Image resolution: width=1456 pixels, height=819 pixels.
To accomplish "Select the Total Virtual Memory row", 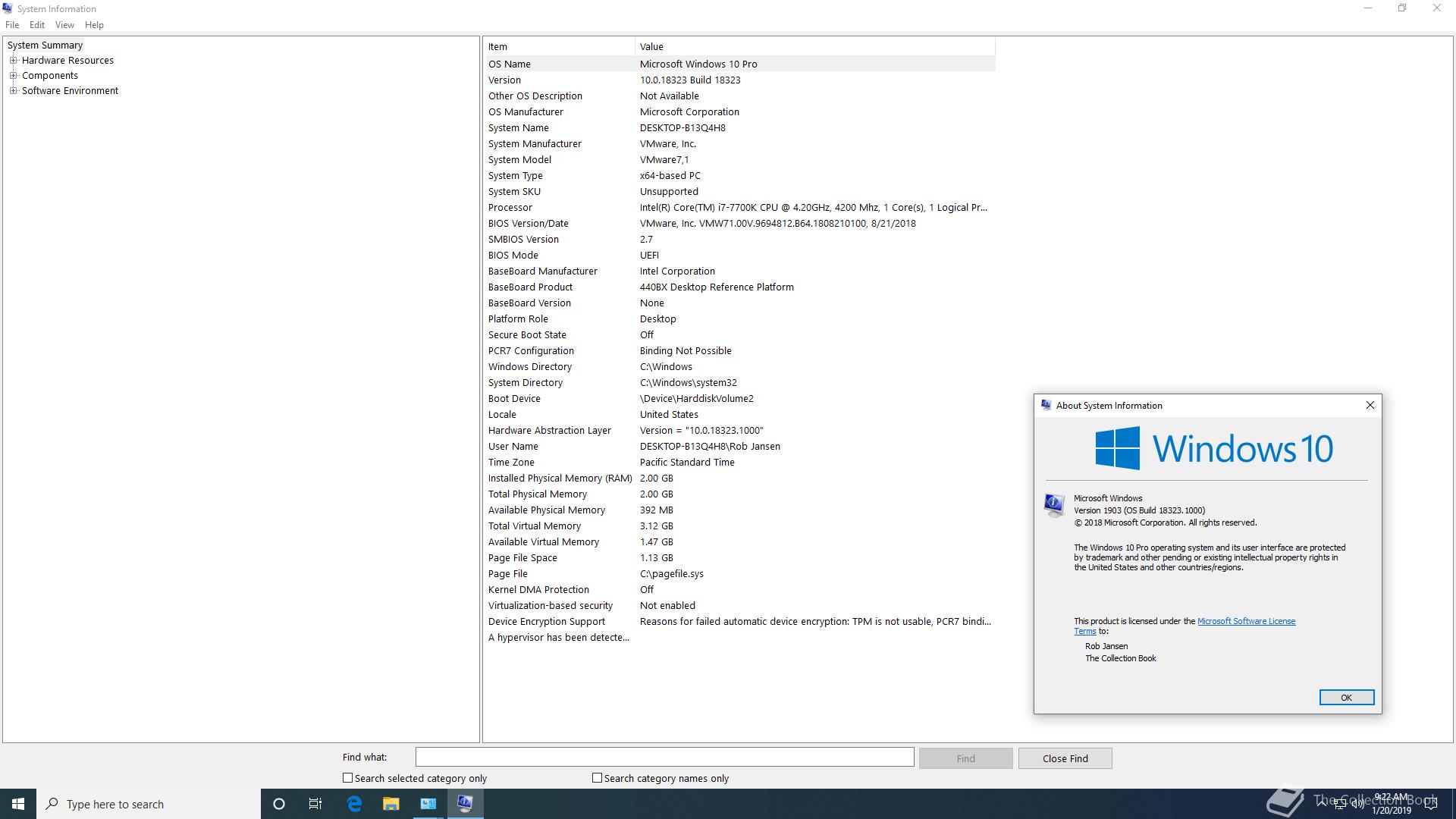I will pyautogui.click(x=740, y=526).
